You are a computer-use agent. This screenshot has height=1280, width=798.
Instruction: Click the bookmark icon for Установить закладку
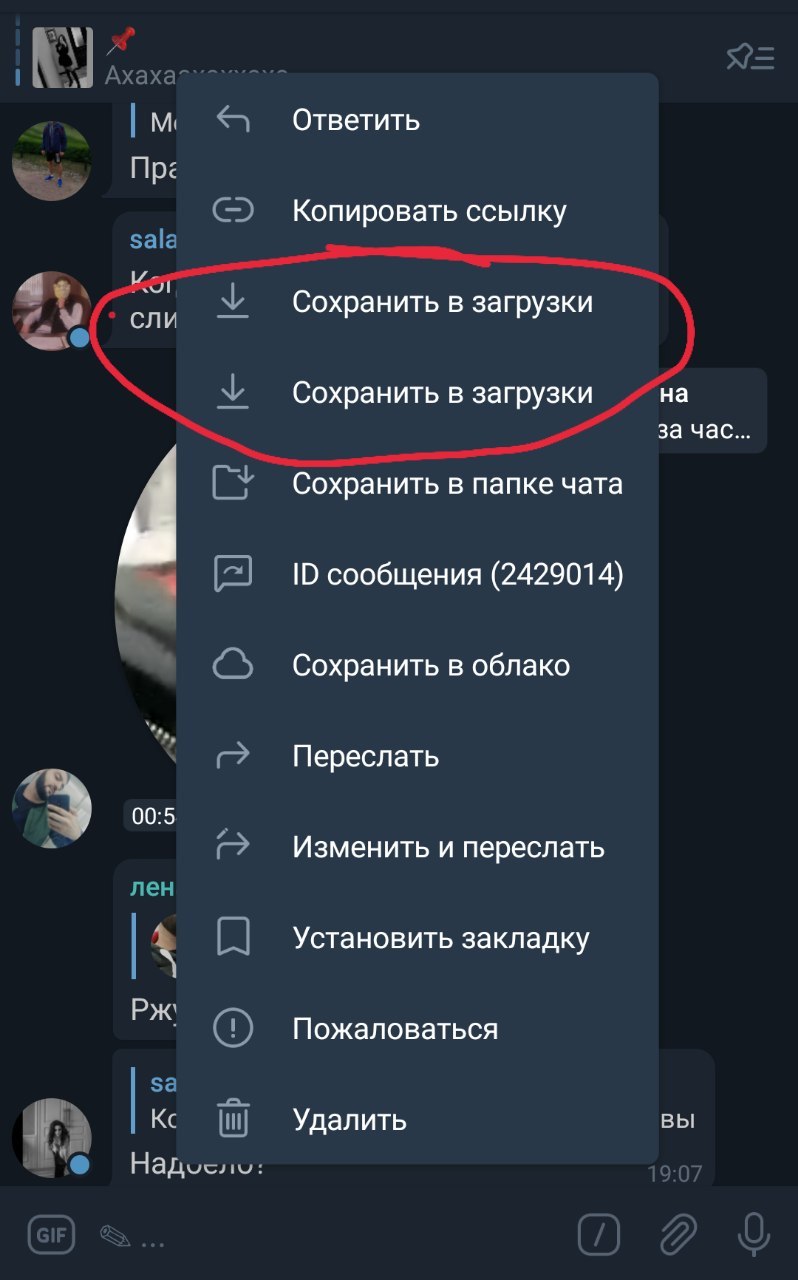(233, 938)
